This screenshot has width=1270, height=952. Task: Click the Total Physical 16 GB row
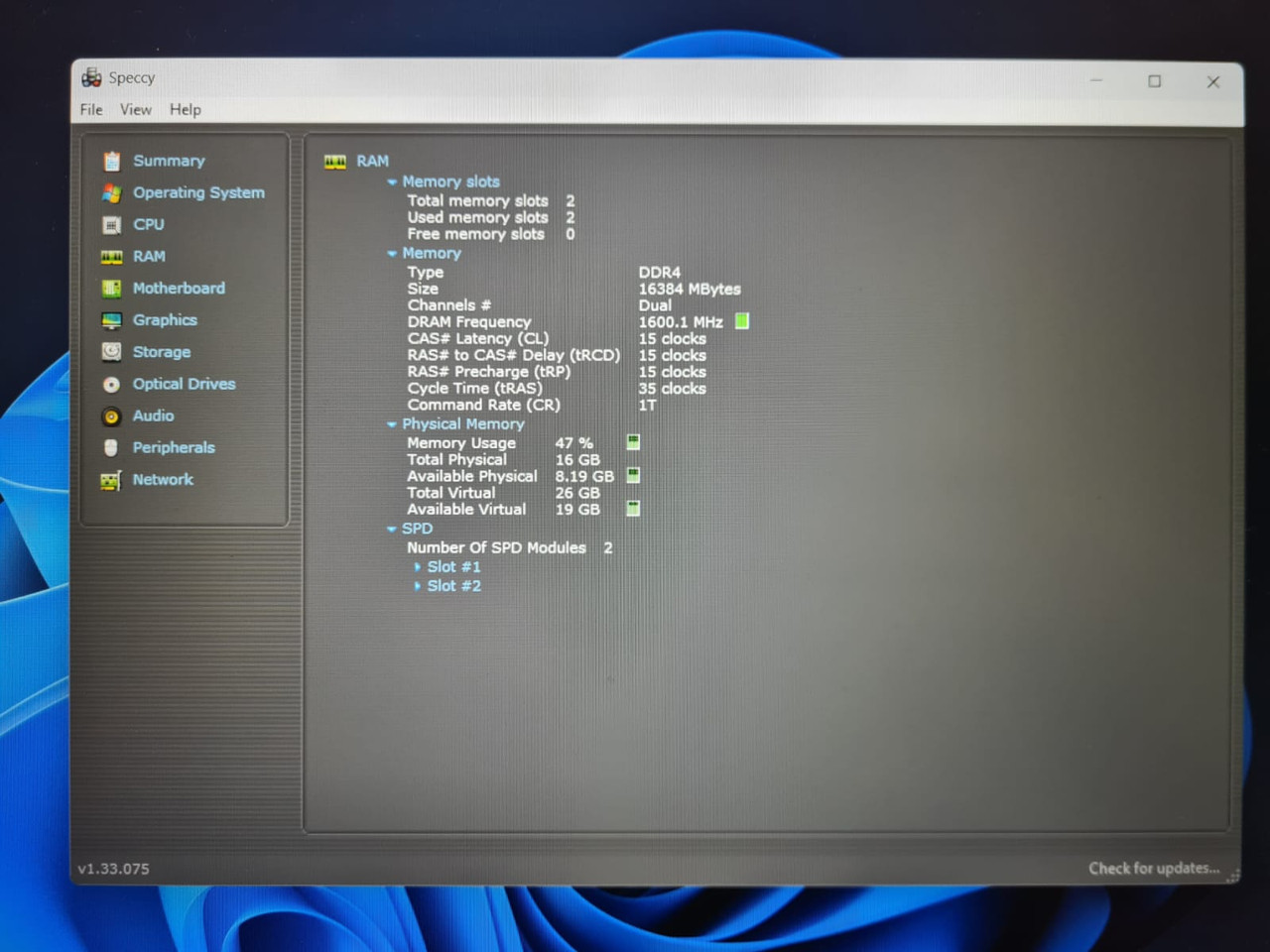click(503, 460)
